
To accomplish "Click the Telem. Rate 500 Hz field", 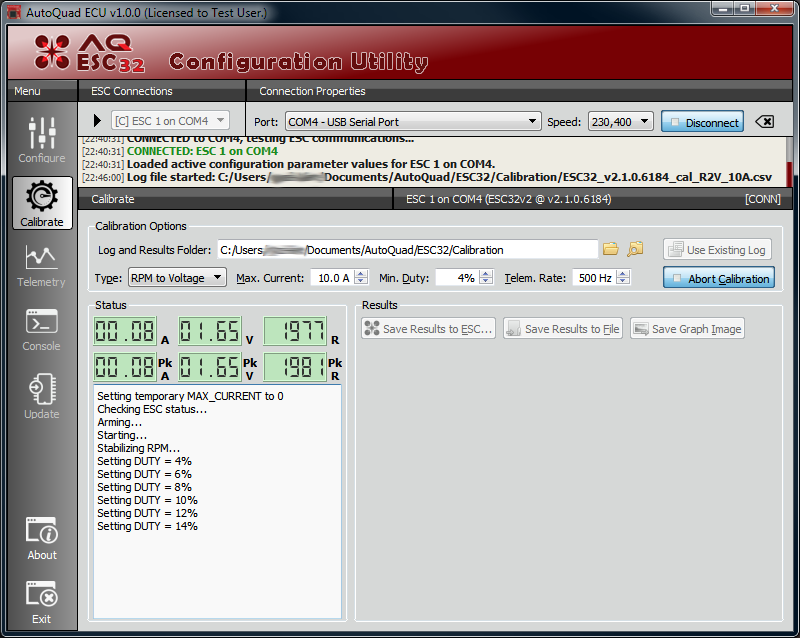I will point(595,278).
